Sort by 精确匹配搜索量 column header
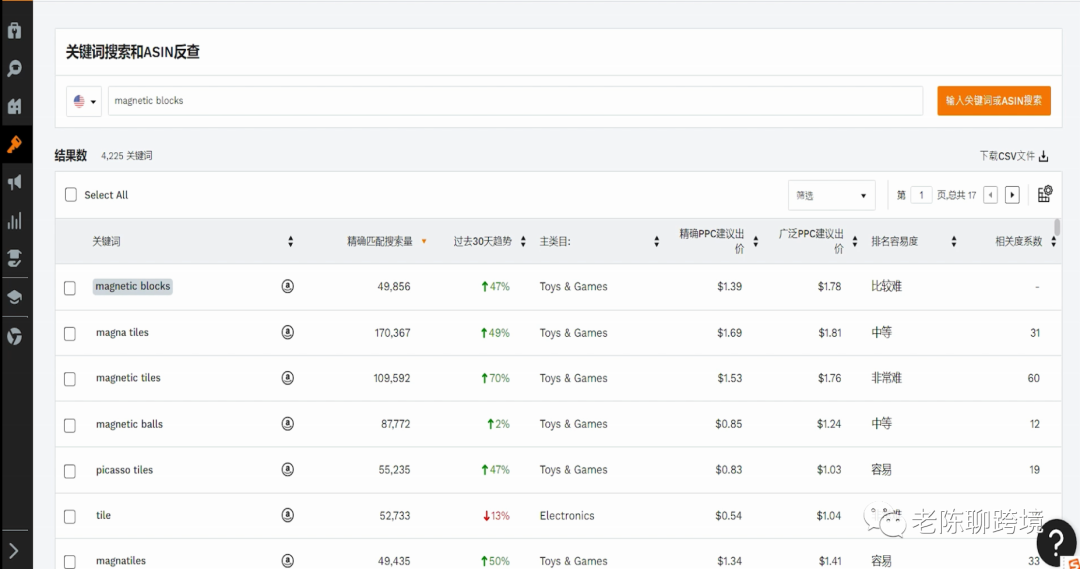Screen dimensions: 1080x569 click(x=380, y=241)
